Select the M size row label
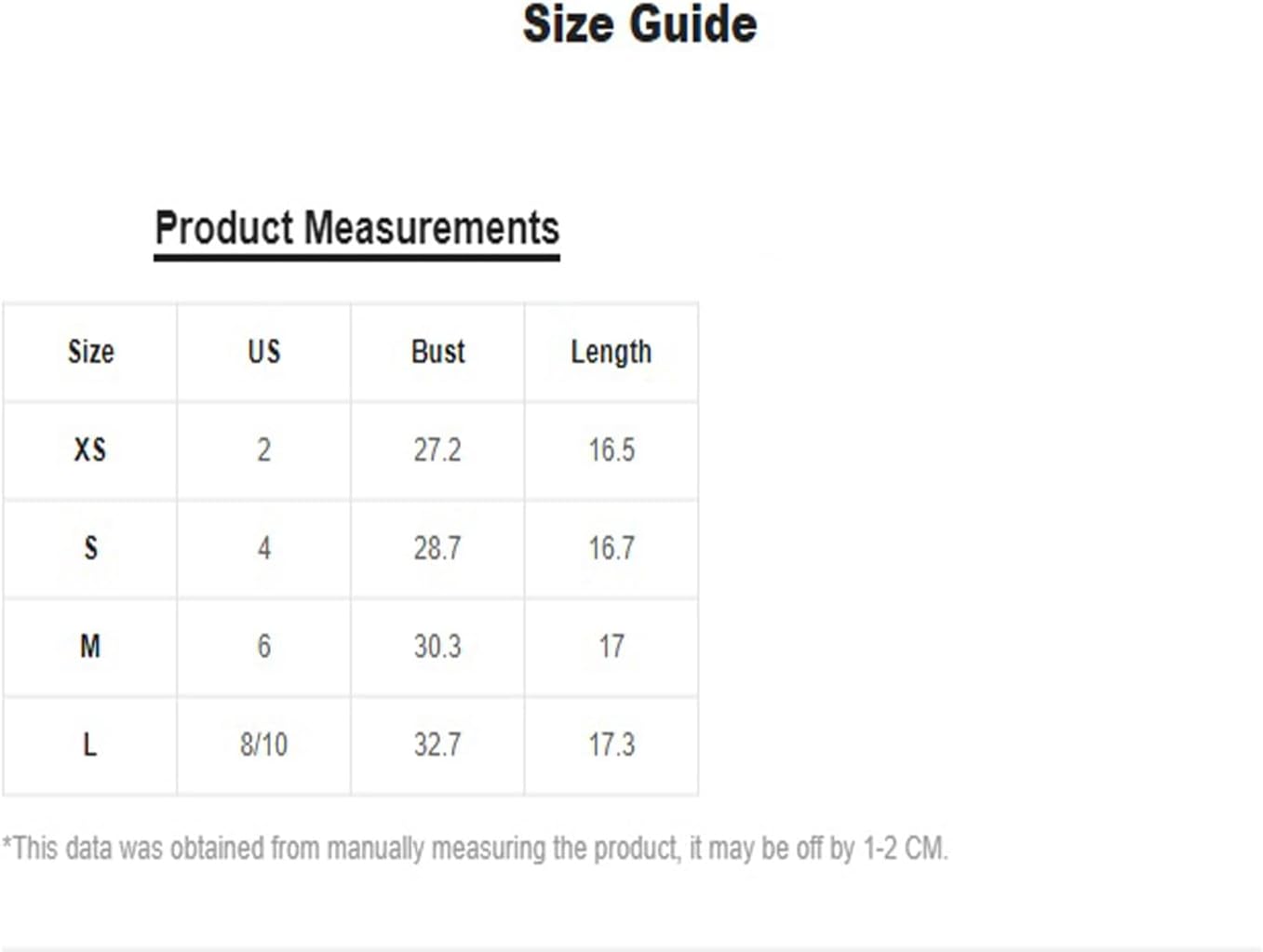 90,646
